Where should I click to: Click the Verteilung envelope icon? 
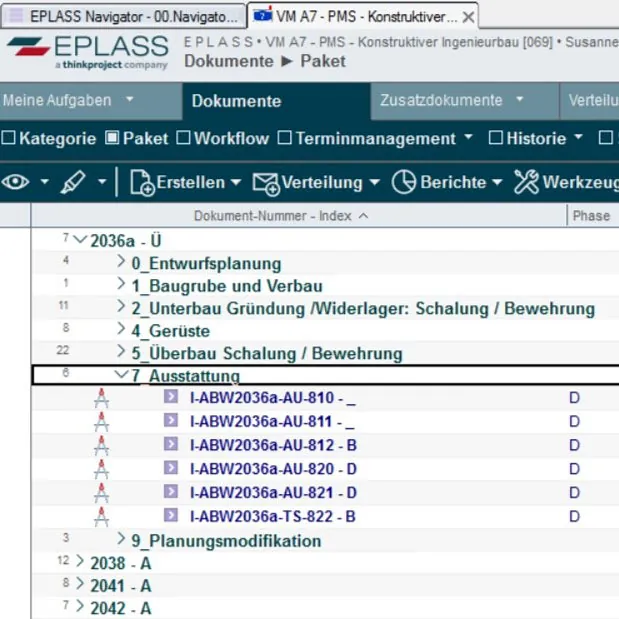click(265, 183)
